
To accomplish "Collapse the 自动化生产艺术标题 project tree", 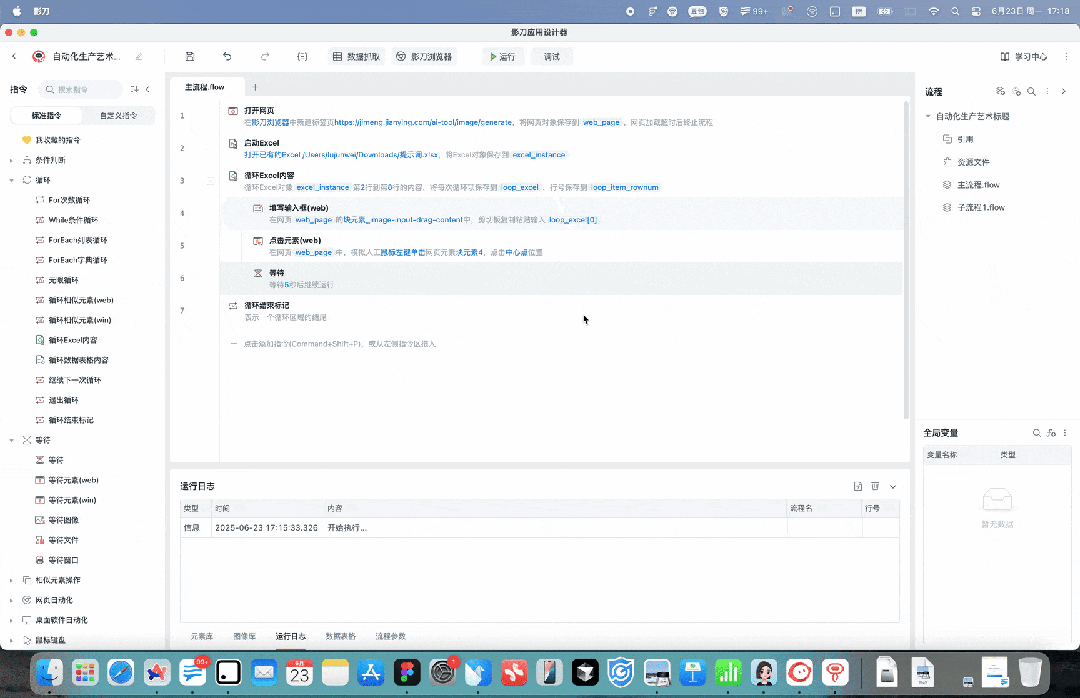I will (928, 116).
